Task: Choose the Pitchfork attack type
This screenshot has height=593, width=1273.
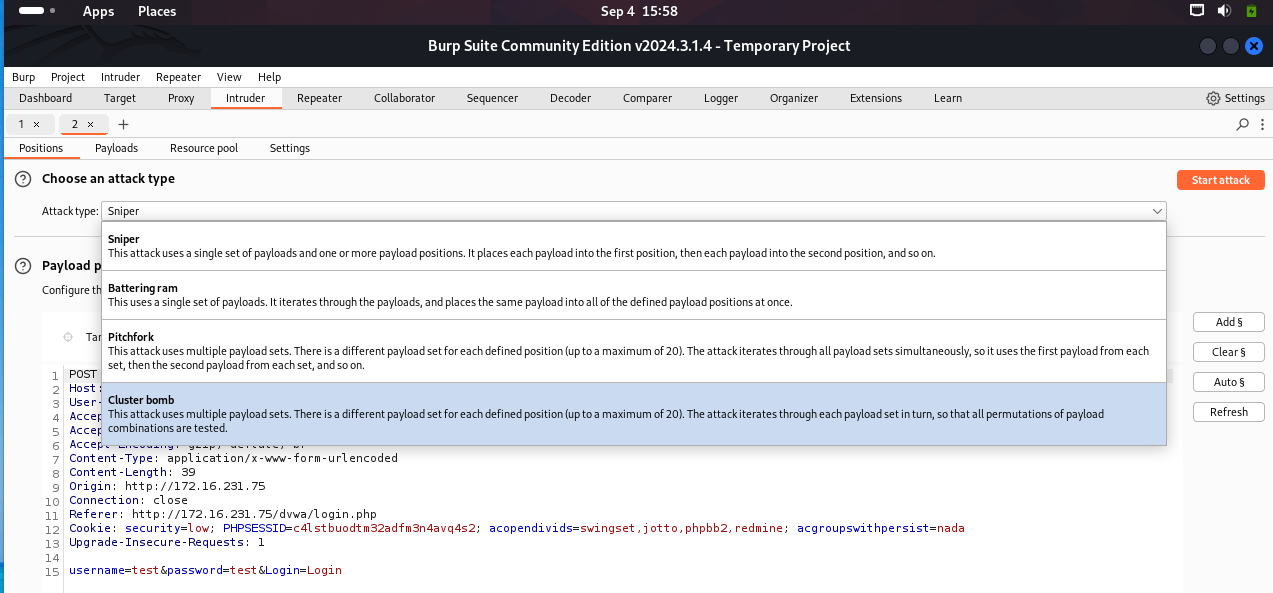Action: click(x=634, y=351)
